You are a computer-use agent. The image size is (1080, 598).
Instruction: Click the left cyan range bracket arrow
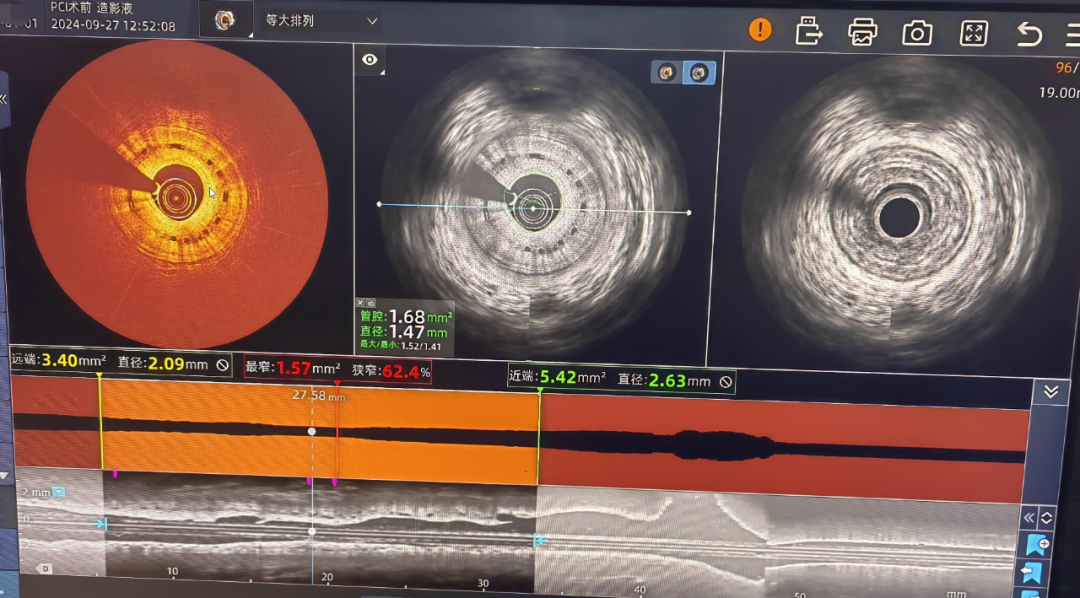tap(101, 524)
